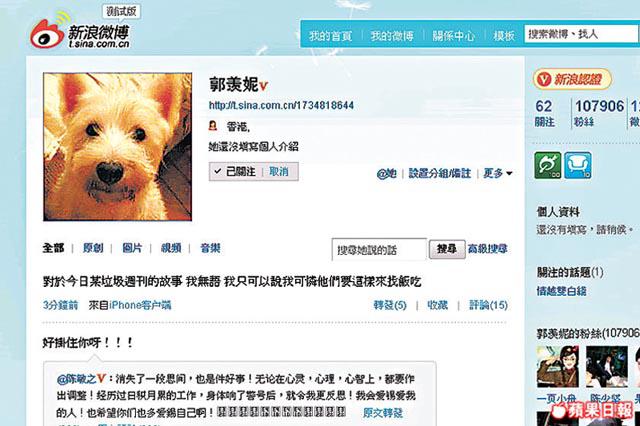Switch to the 圖片 filter tab
Viewport: 640px width, 426px height.
pos(132,248)
